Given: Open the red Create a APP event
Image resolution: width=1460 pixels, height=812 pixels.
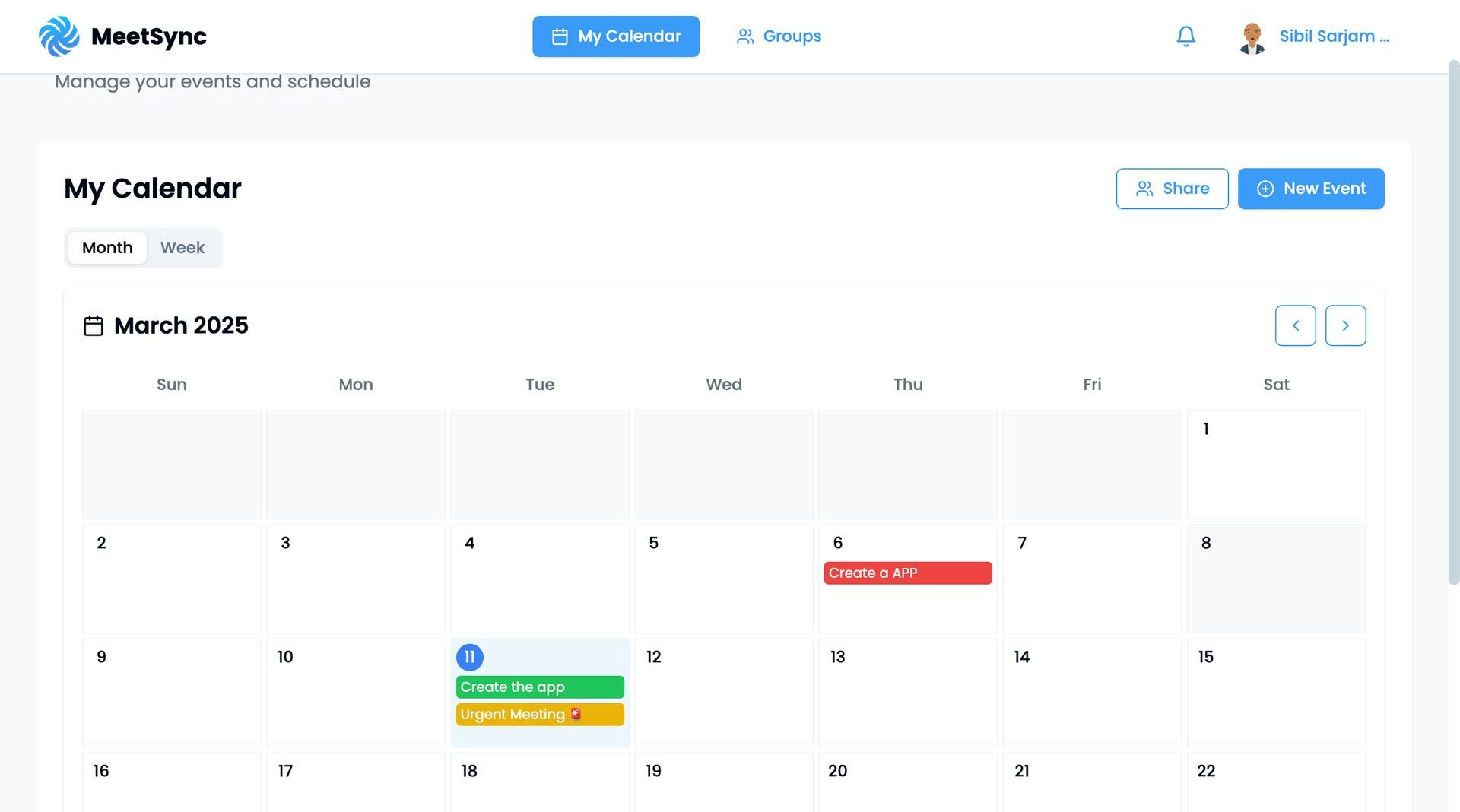Looking at the screenshot, I should click(907, 573).
